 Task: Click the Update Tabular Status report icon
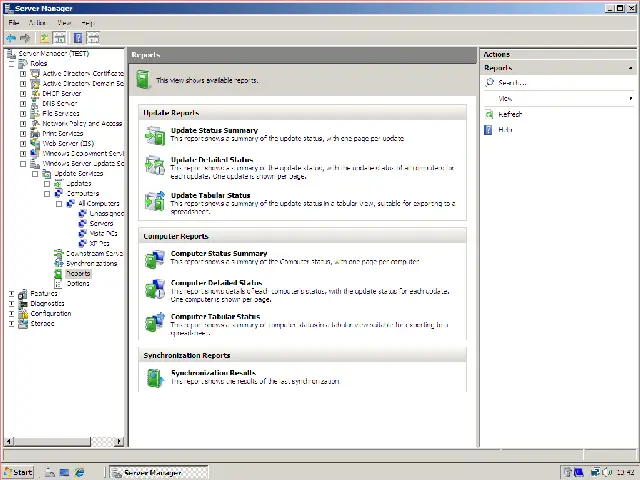tap(155, 200)
